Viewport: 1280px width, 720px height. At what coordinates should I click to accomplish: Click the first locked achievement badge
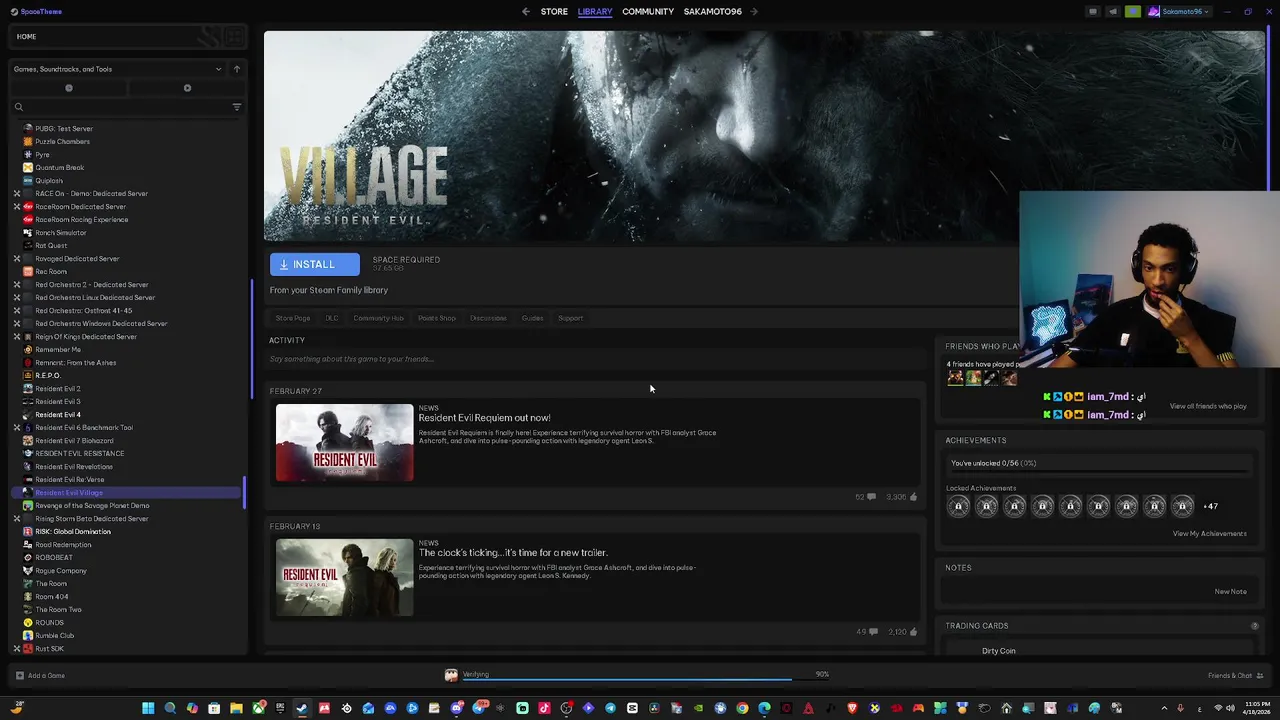pyautogui.click(x=958, y=506)
